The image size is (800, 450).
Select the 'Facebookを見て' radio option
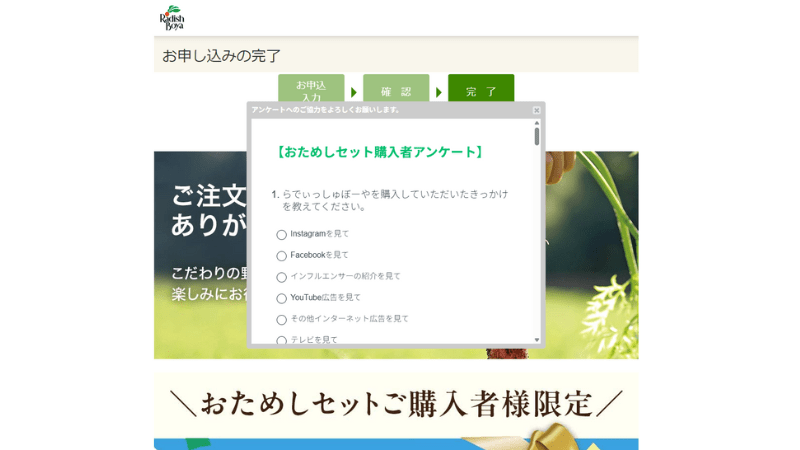coord(281,256)
